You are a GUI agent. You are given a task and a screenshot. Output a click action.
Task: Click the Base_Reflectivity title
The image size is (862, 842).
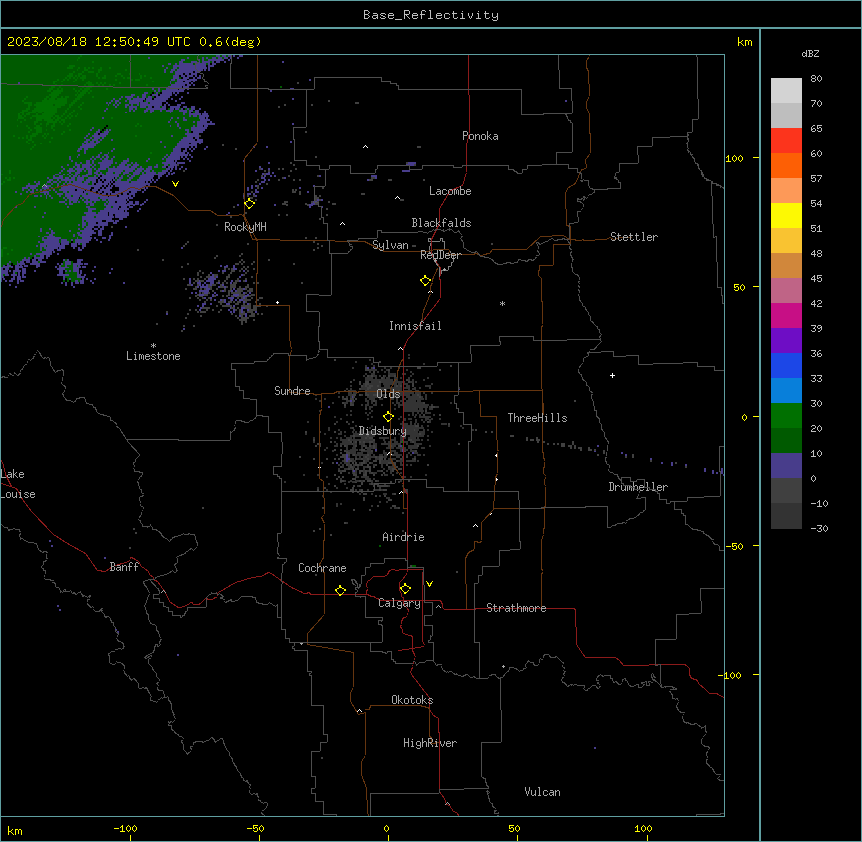[x=431, y=15]
